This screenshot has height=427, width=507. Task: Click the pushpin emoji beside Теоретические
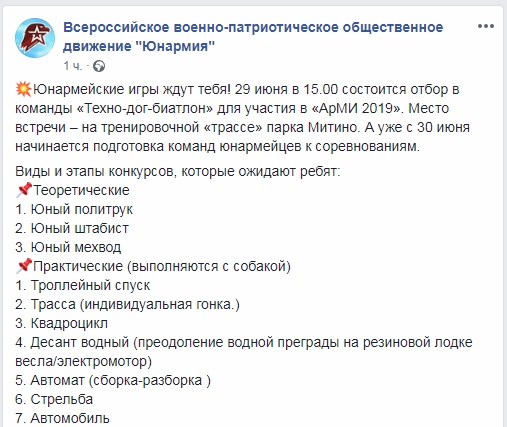coord(24,190)
